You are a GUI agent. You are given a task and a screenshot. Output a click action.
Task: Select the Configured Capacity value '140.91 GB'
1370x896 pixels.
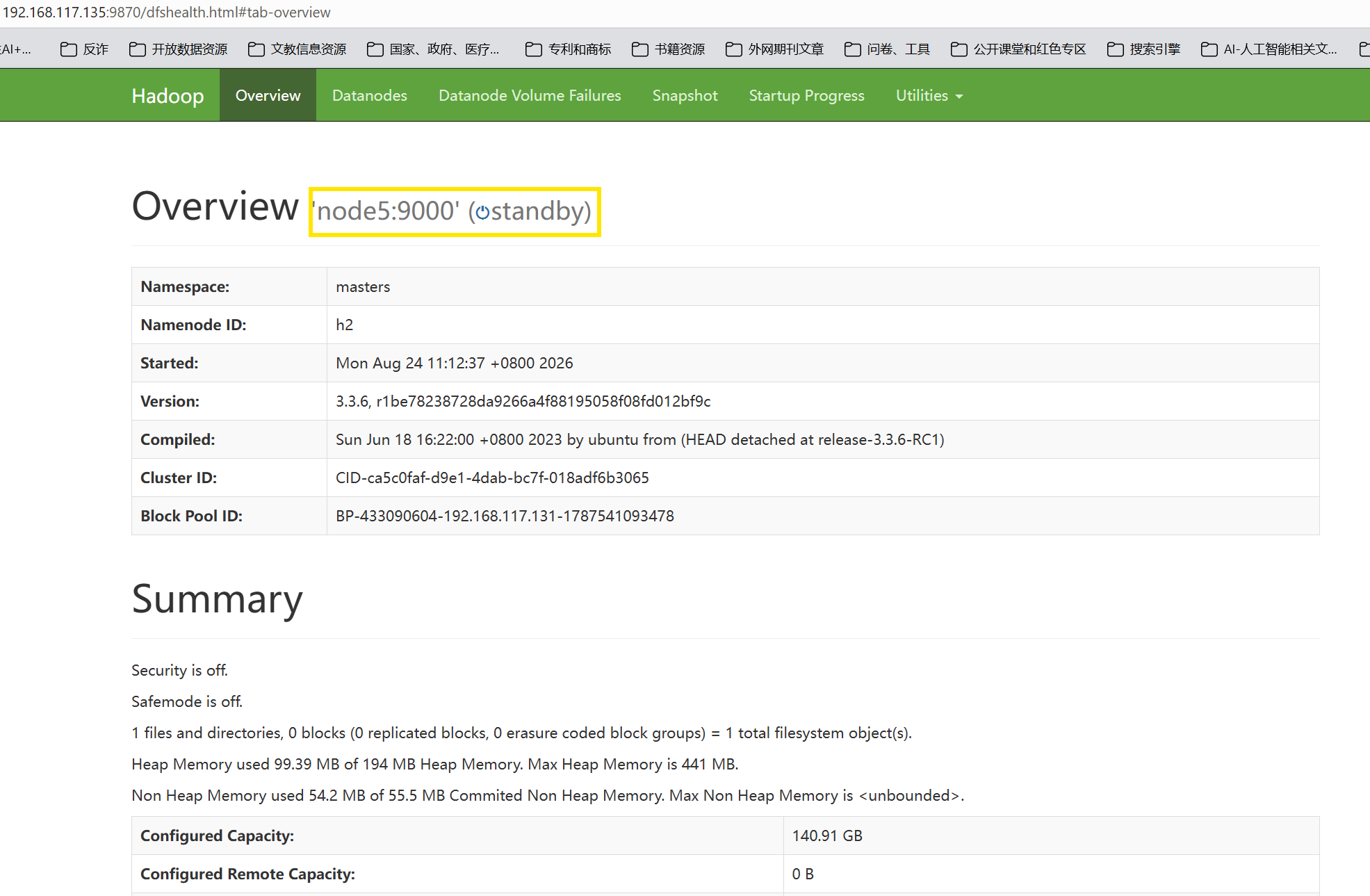click(827, 836)
